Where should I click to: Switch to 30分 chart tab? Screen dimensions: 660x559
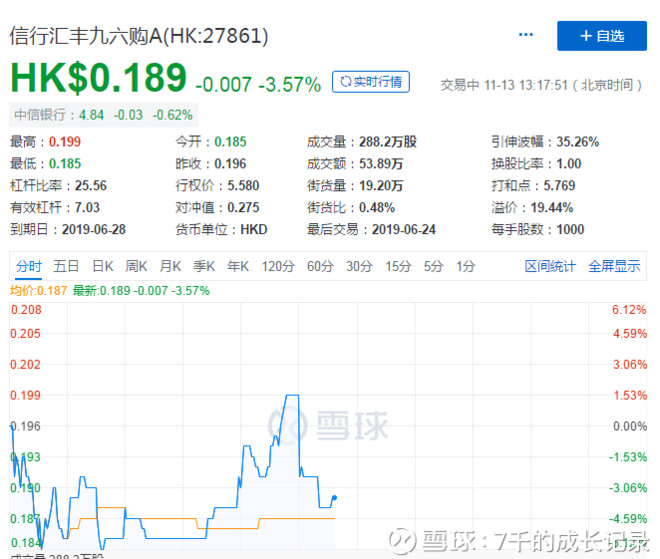tap(359, 266)
